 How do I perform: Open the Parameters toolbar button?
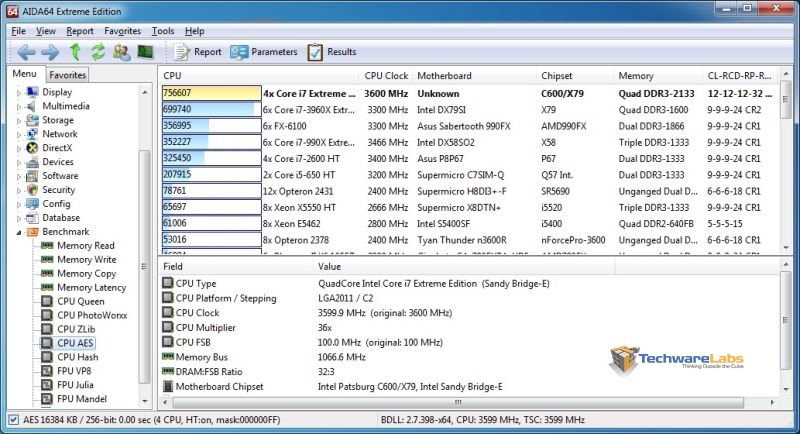(x=264, y=52)
